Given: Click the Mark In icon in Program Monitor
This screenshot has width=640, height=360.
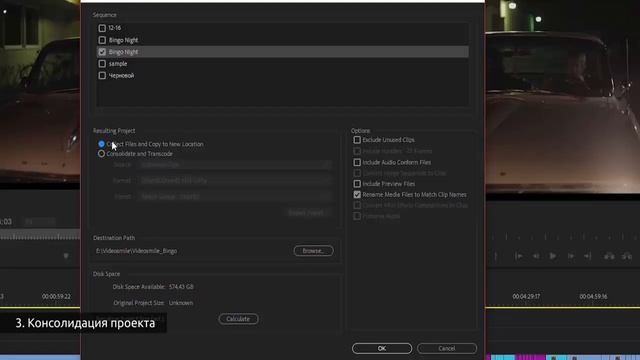Looking at the screenshot, I should (496, 256).
